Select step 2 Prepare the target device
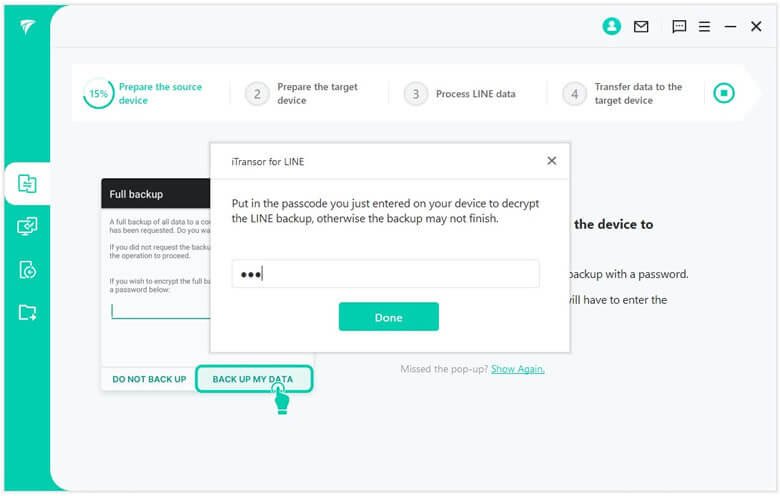This screenshot has height=496, width=780. [x=302, y=94]
